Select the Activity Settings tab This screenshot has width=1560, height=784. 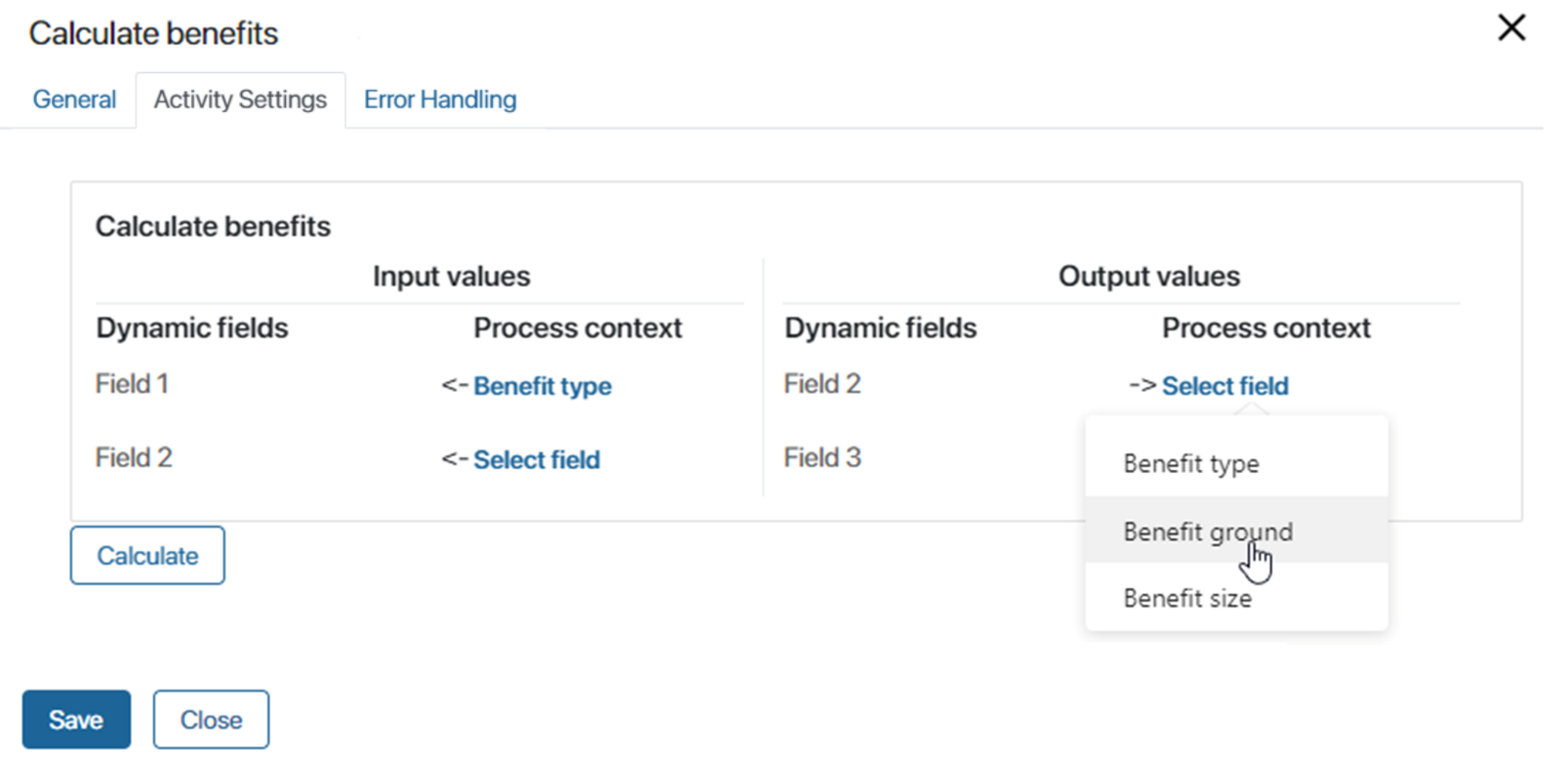tap(240, 99)
